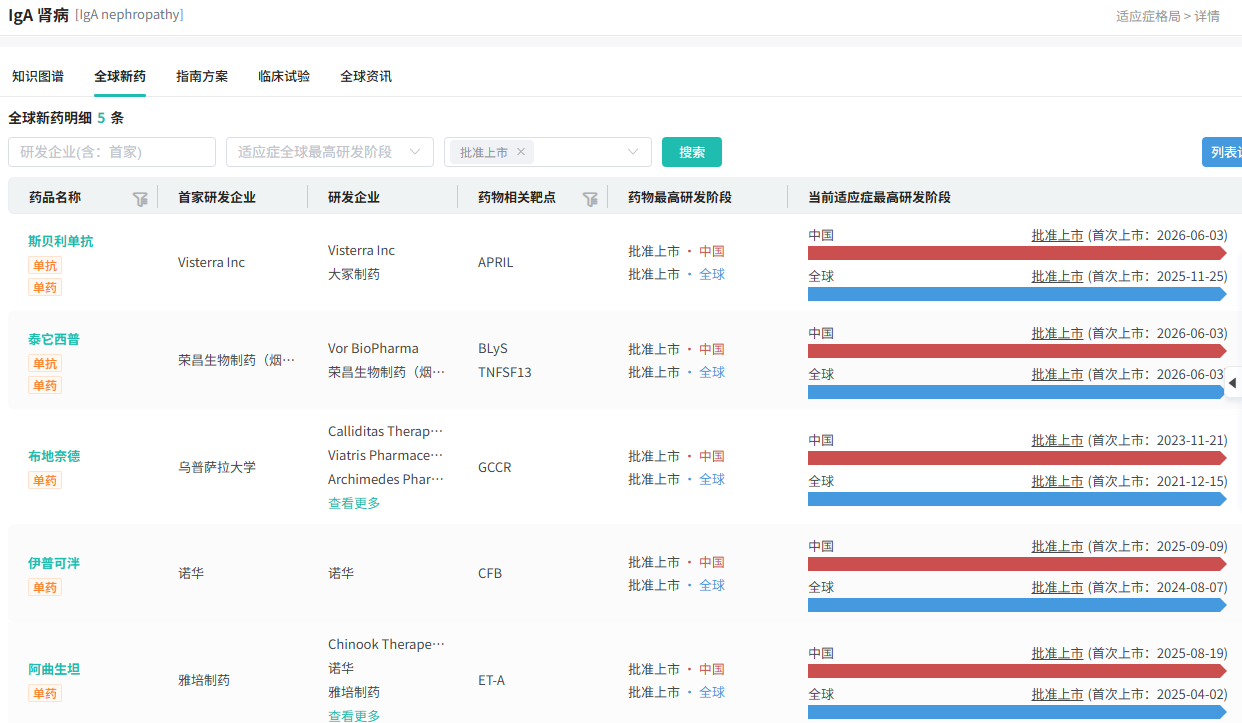Click Calliditas Therap… company text
Screen dimensions: 1242x723
[x=385, y=431]
